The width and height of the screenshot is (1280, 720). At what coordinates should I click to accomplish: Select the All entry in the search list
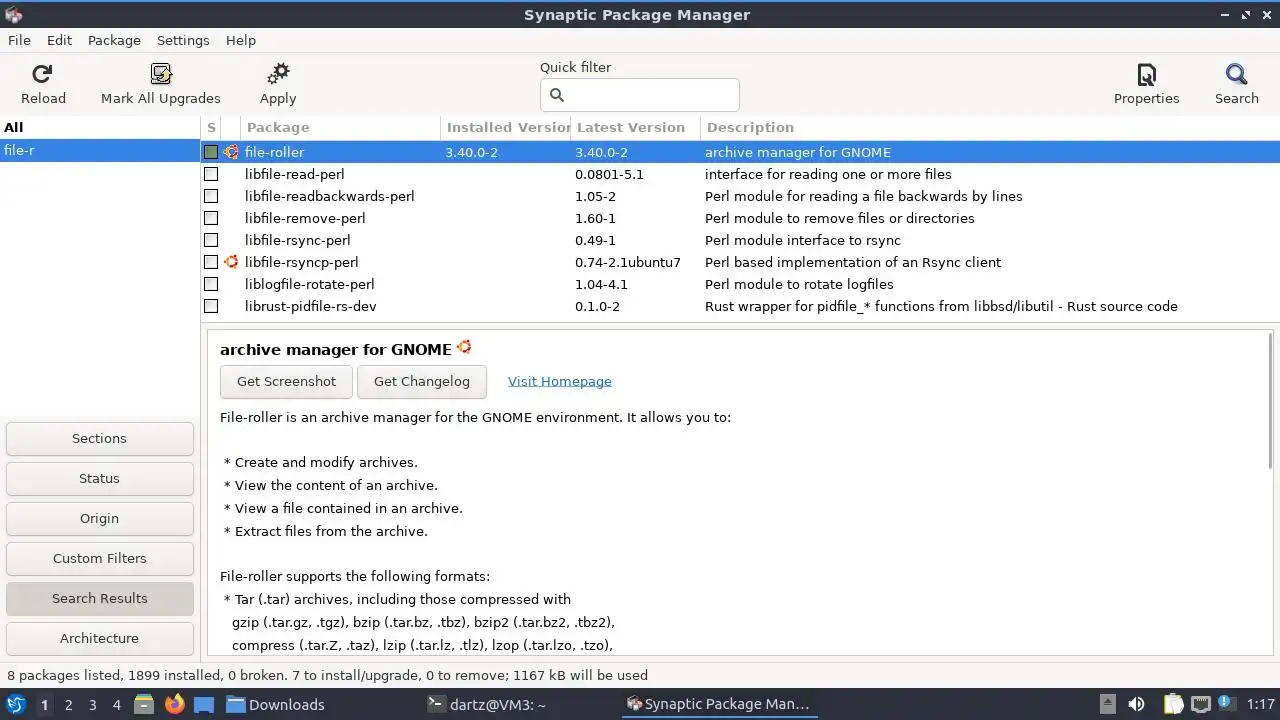point(100,127)
